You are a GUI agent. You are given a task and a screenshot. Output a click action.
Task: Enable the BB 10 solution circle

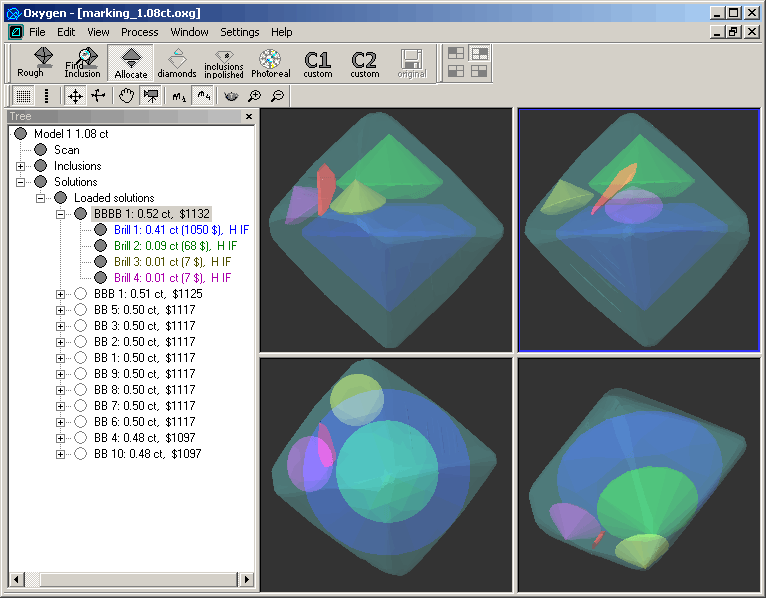pos(81,454)
